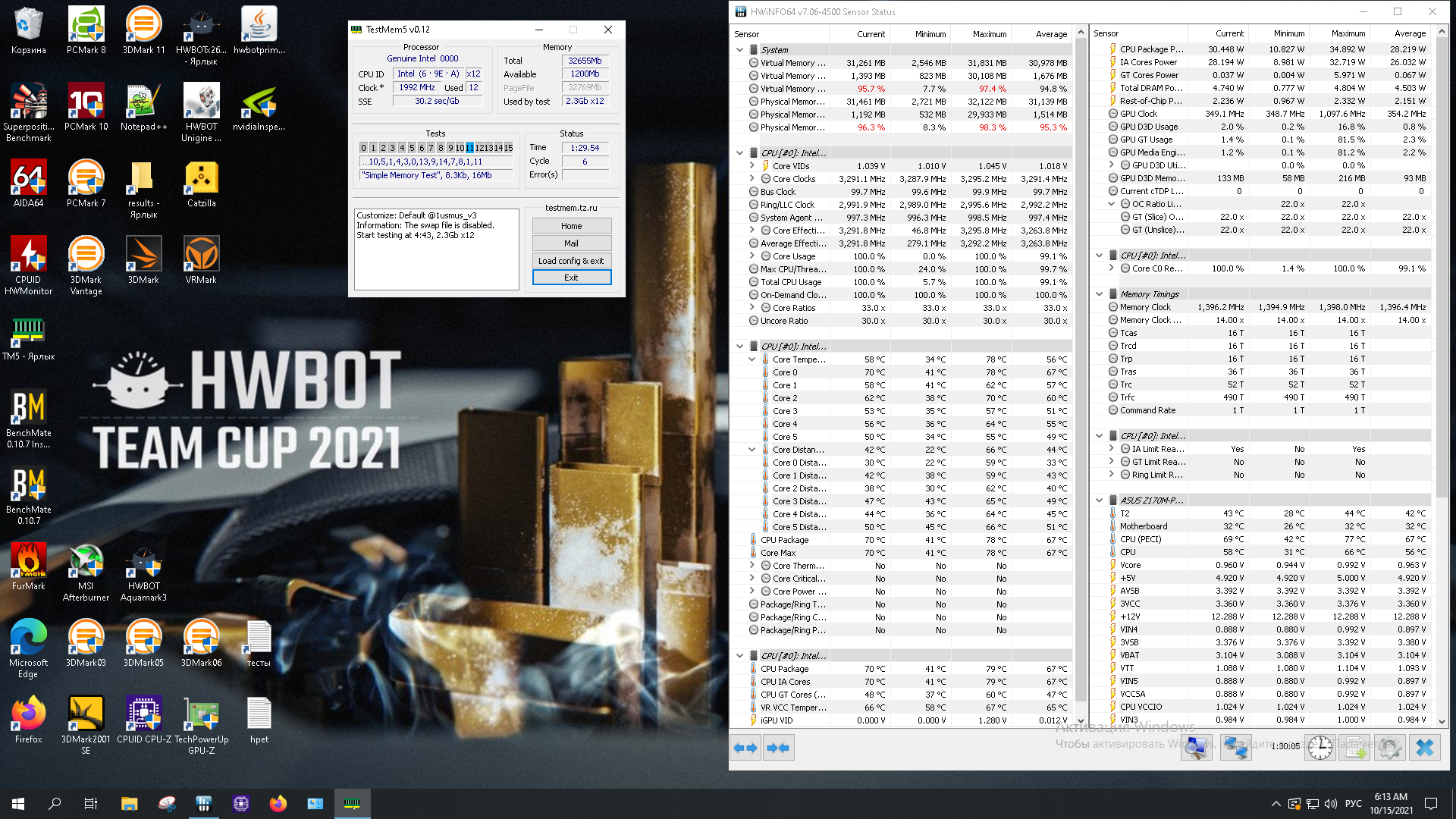Click the left sensor panel vertical scrollbar
Viewport: 1456px width, 819px height.
(x=1081, y=379)
